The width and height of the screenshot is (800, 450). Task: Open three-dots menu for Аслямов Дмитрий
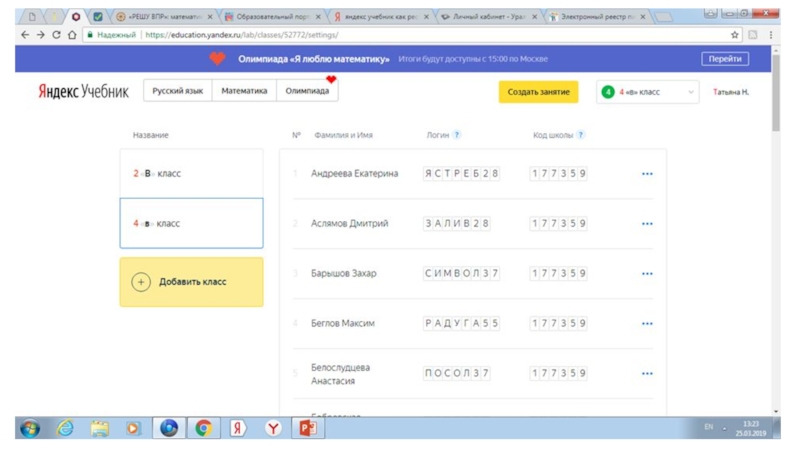647,224
